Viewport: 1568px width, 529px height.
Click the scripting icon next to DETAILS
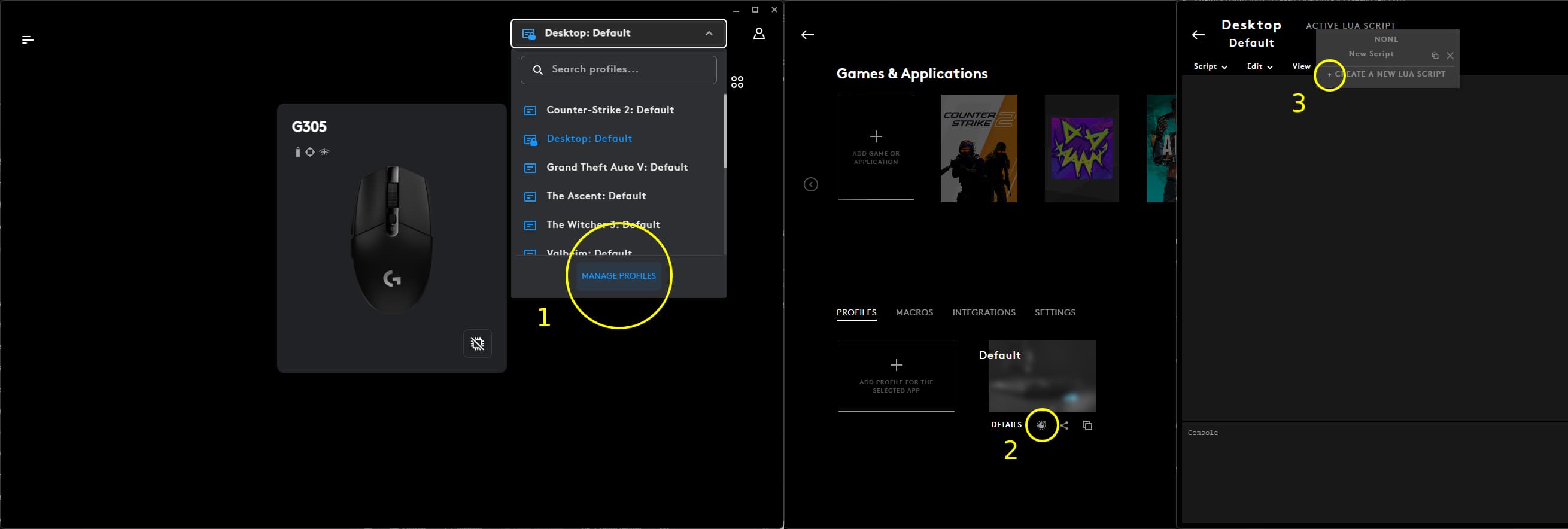pos(1041,425)
